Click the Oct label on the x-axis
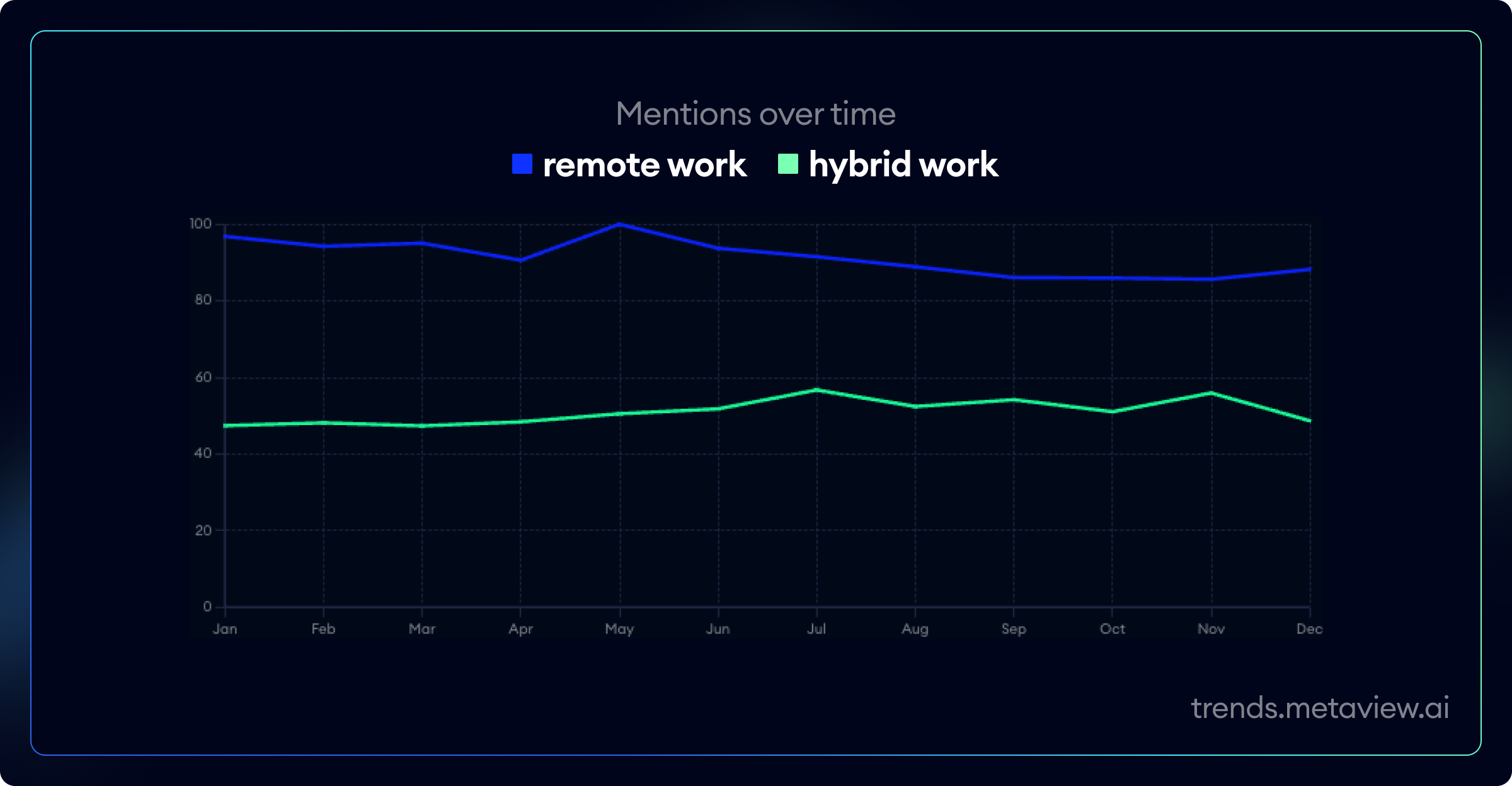1512x786 pixels. point(1112,629)
